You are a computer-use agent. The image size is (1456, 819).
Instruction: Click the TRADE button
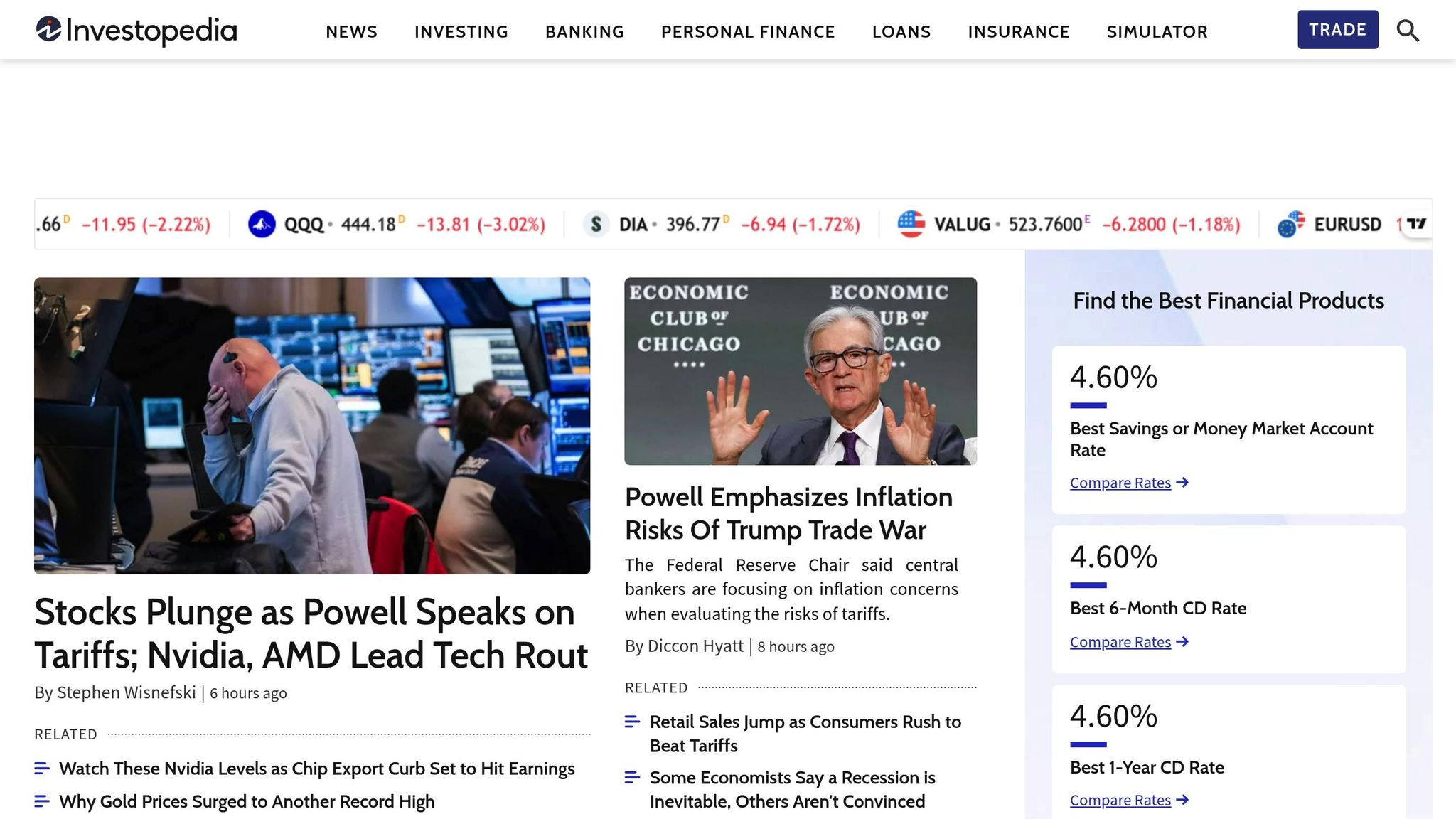coord(1338,30)
